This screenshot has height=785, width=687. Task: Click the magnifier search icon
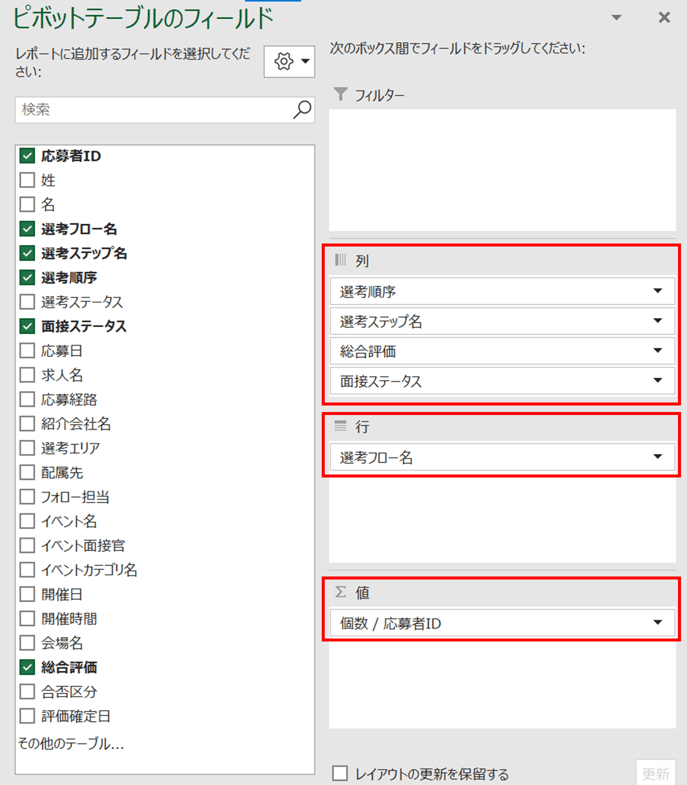pos(302,110)
